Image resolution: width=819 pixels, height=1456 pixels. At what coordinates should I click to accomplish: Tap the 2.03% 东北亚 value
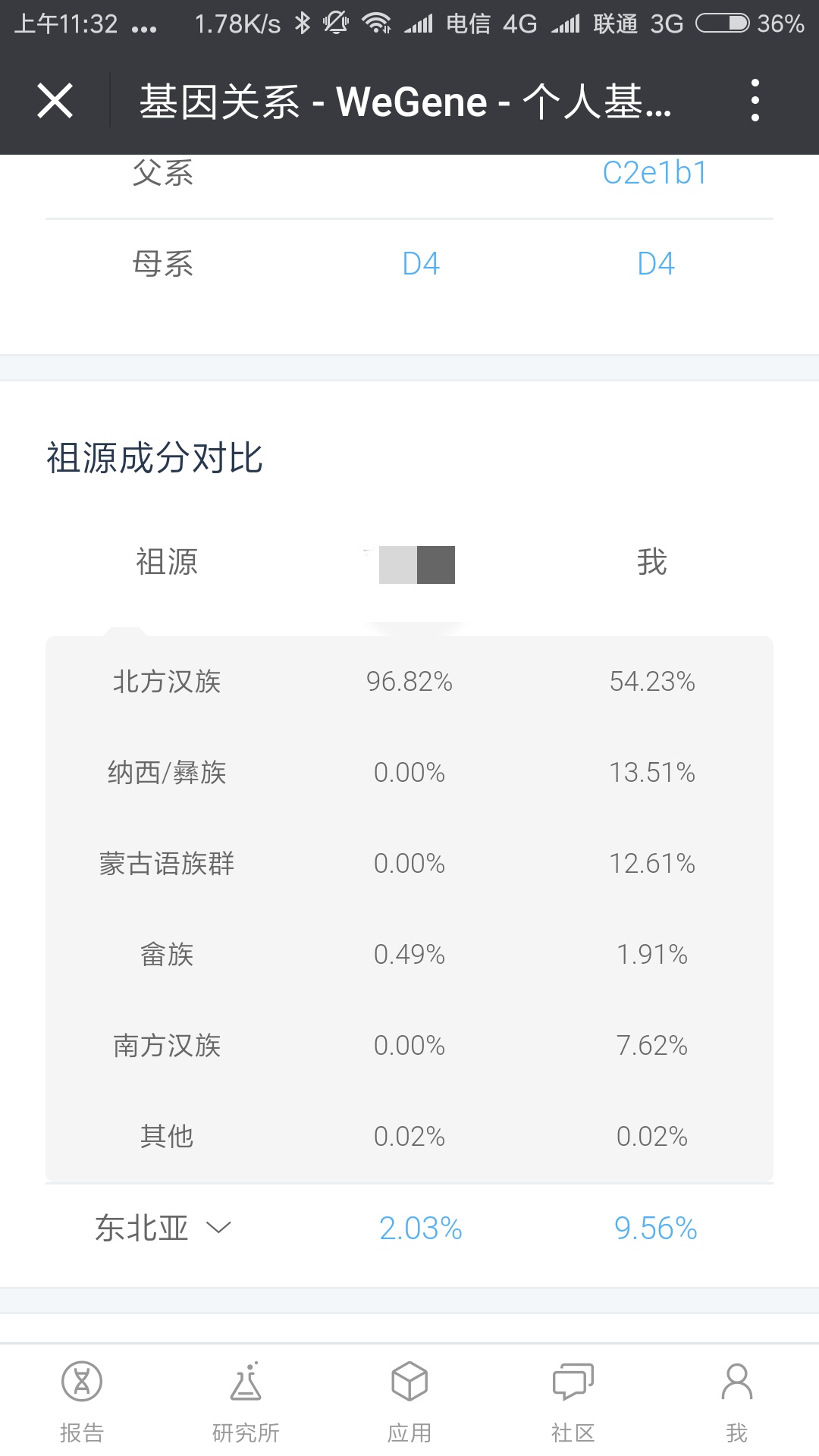pyautogui.click(x=421, y=1228)
